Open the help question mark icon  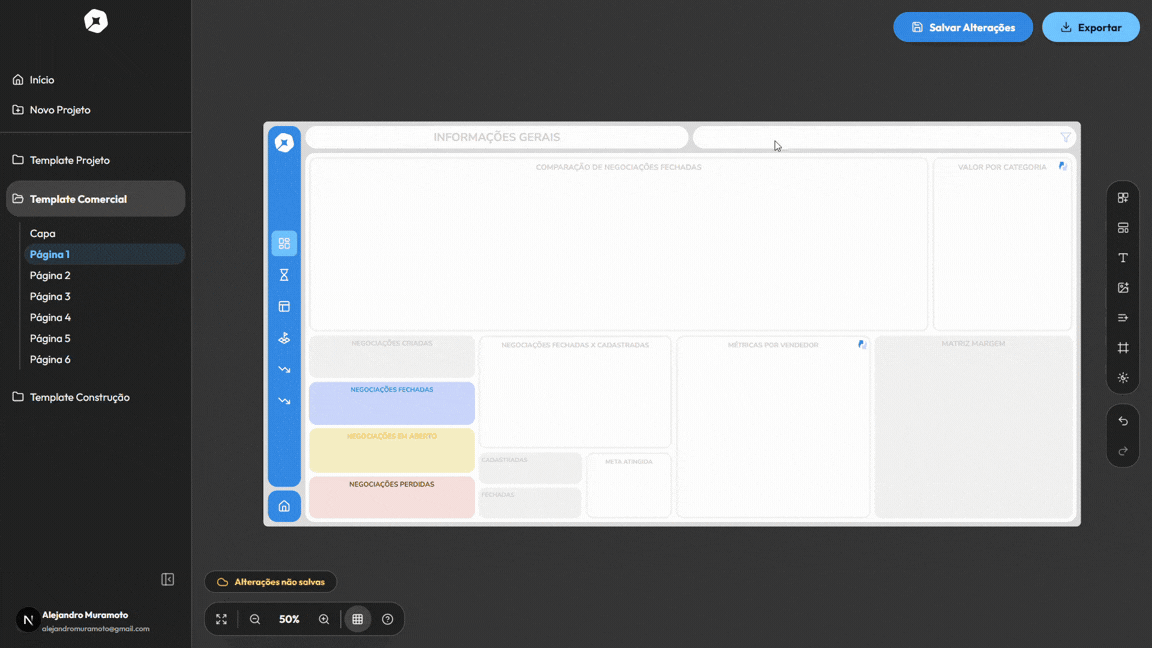(x=388, y=619)
